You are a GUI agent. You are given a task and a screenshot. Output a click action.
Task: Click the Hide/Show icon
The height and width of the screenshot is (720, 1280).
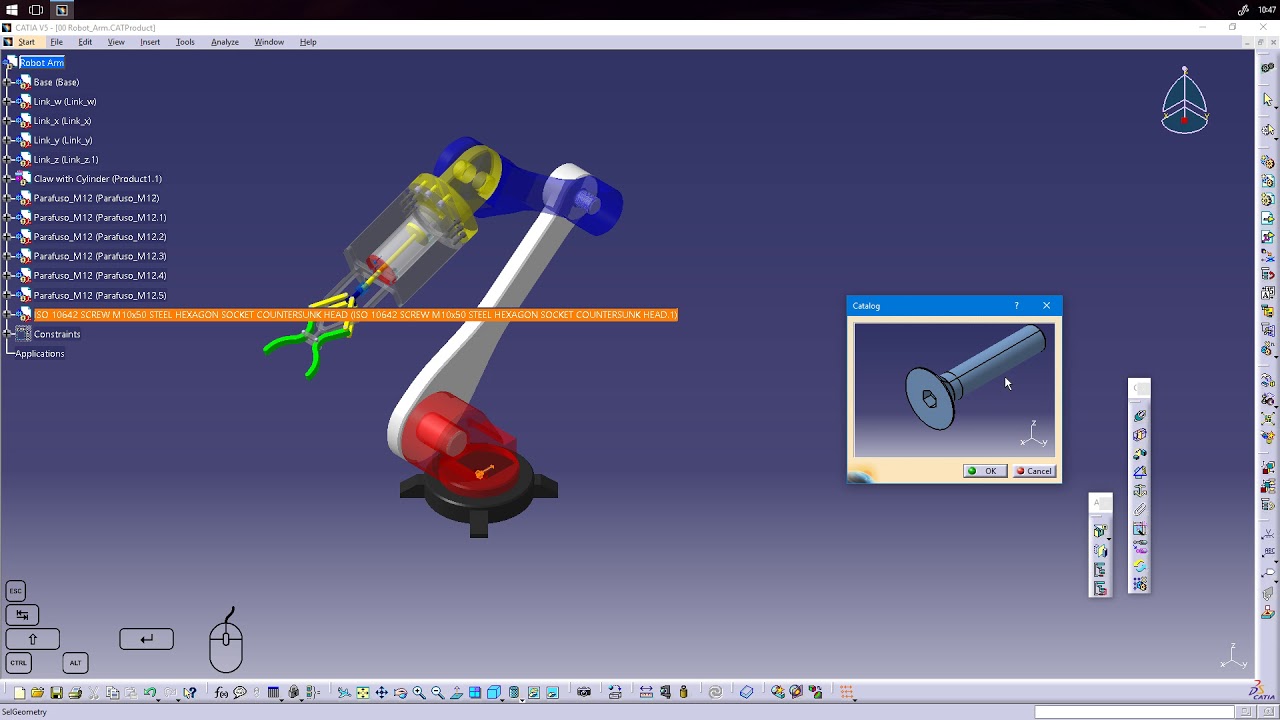[x=533, y=692]
